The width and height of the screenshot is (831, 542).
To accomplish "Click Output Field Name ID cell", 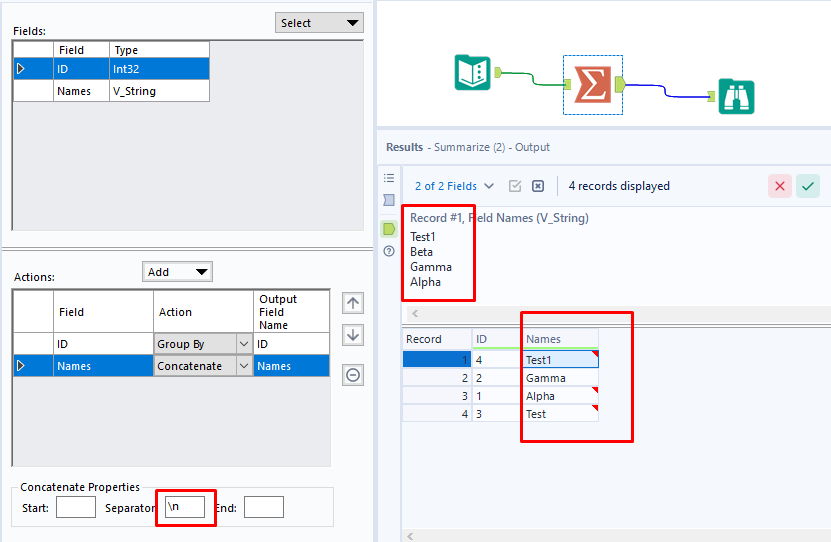I will click(291, 344).
